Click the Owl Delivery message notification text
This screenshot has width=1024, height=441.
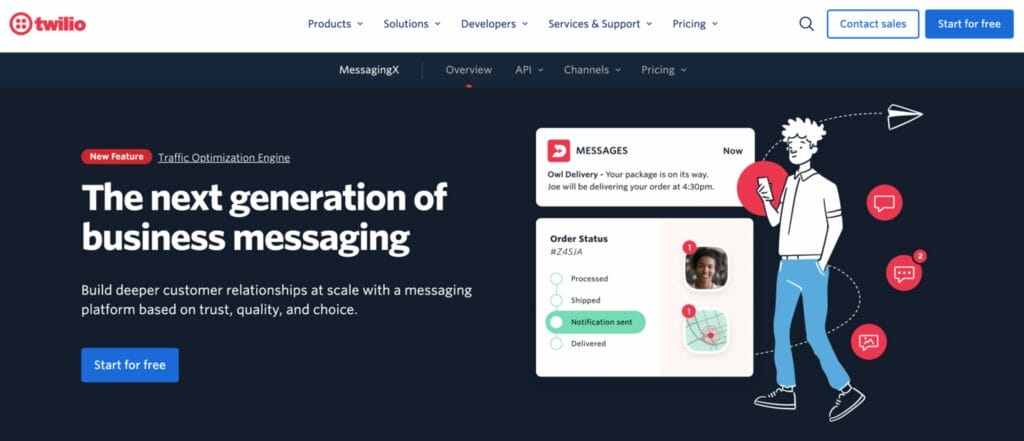(630, 180)
